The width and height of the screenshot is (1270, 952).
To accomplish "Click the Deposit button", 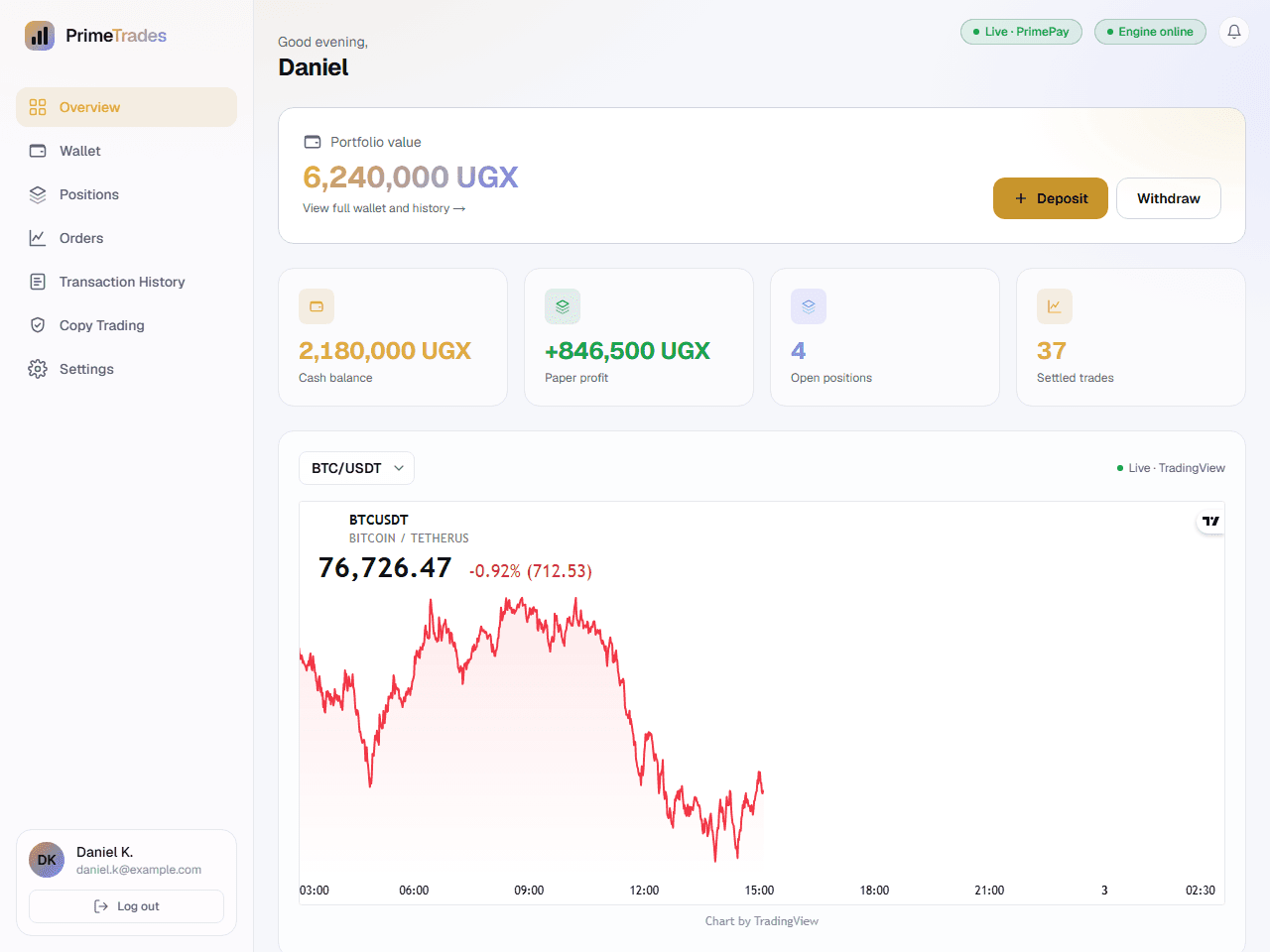I will coord(1051,198).
